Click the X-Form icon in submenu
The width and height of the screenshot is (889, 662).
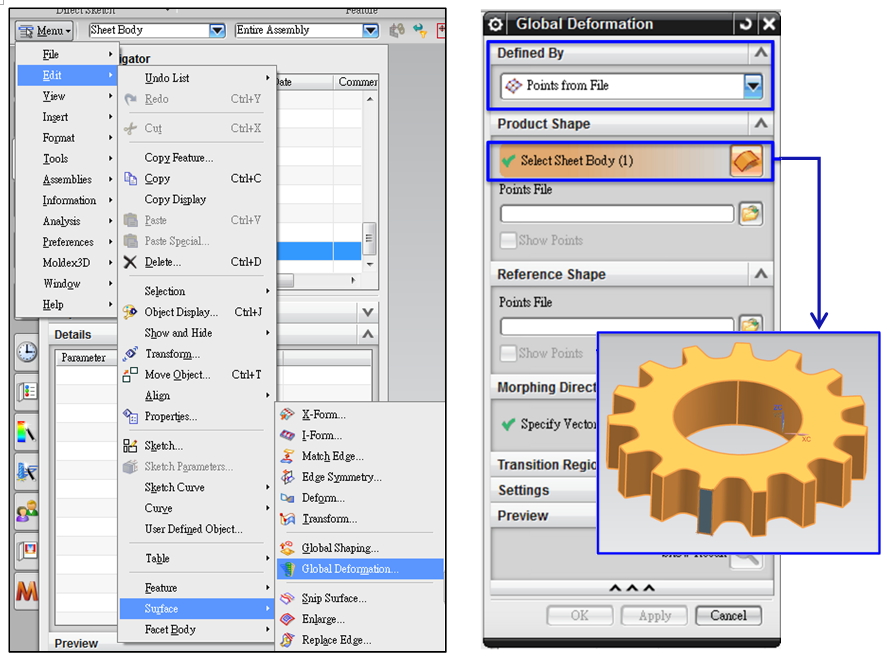(x=287, y=414)
